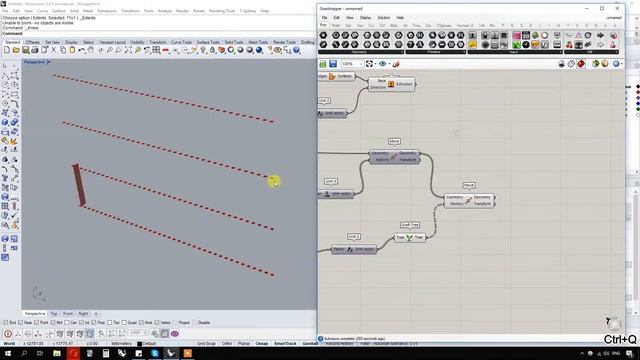The height and width of the screenshot is (360, 640).
Task: Click the four-viewport layout icon in Rhino toolbar
Action: (156, 50)
